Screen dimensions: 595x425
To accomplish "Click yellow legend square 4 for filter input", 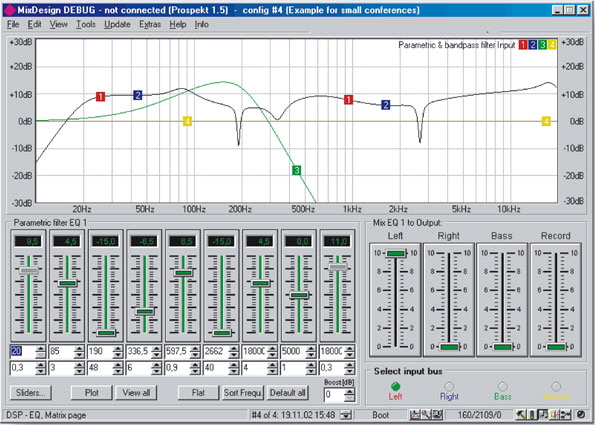I will (552, 46).
